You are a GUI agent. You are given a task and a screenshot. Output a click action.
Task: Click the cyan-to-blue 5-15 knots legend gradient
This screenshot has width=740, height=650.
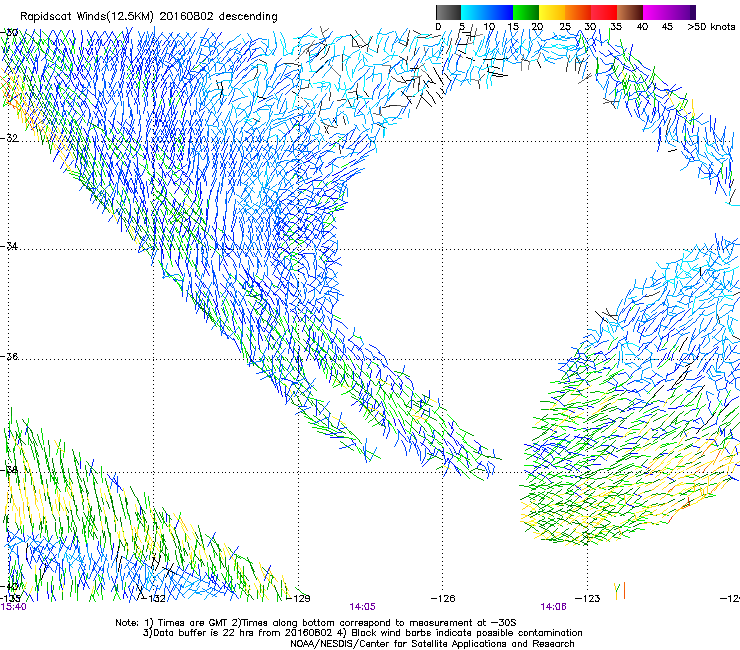[487, 12]
